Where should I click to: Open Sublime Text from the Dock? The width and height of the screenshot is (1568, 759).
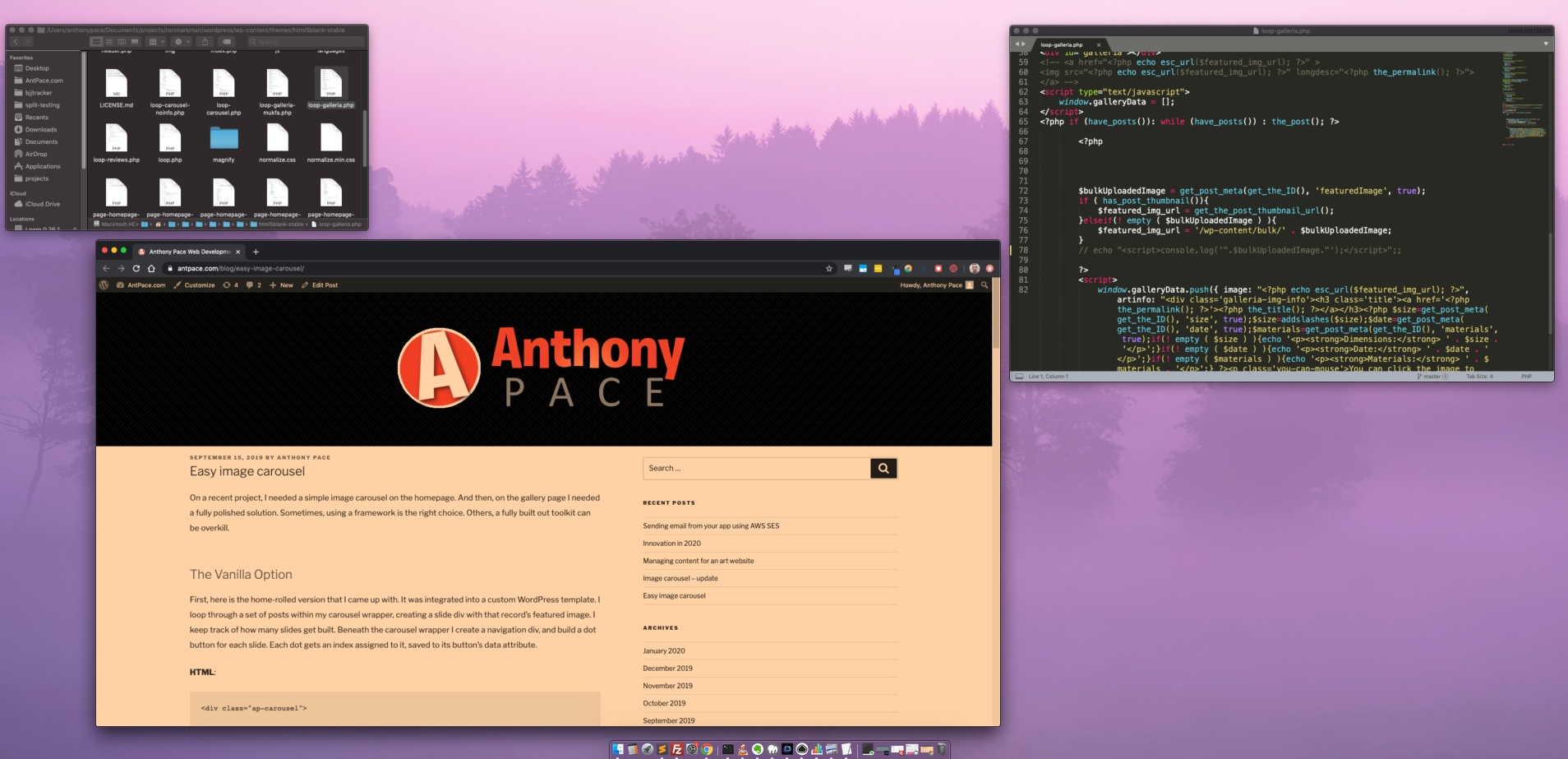click(662, 749)
